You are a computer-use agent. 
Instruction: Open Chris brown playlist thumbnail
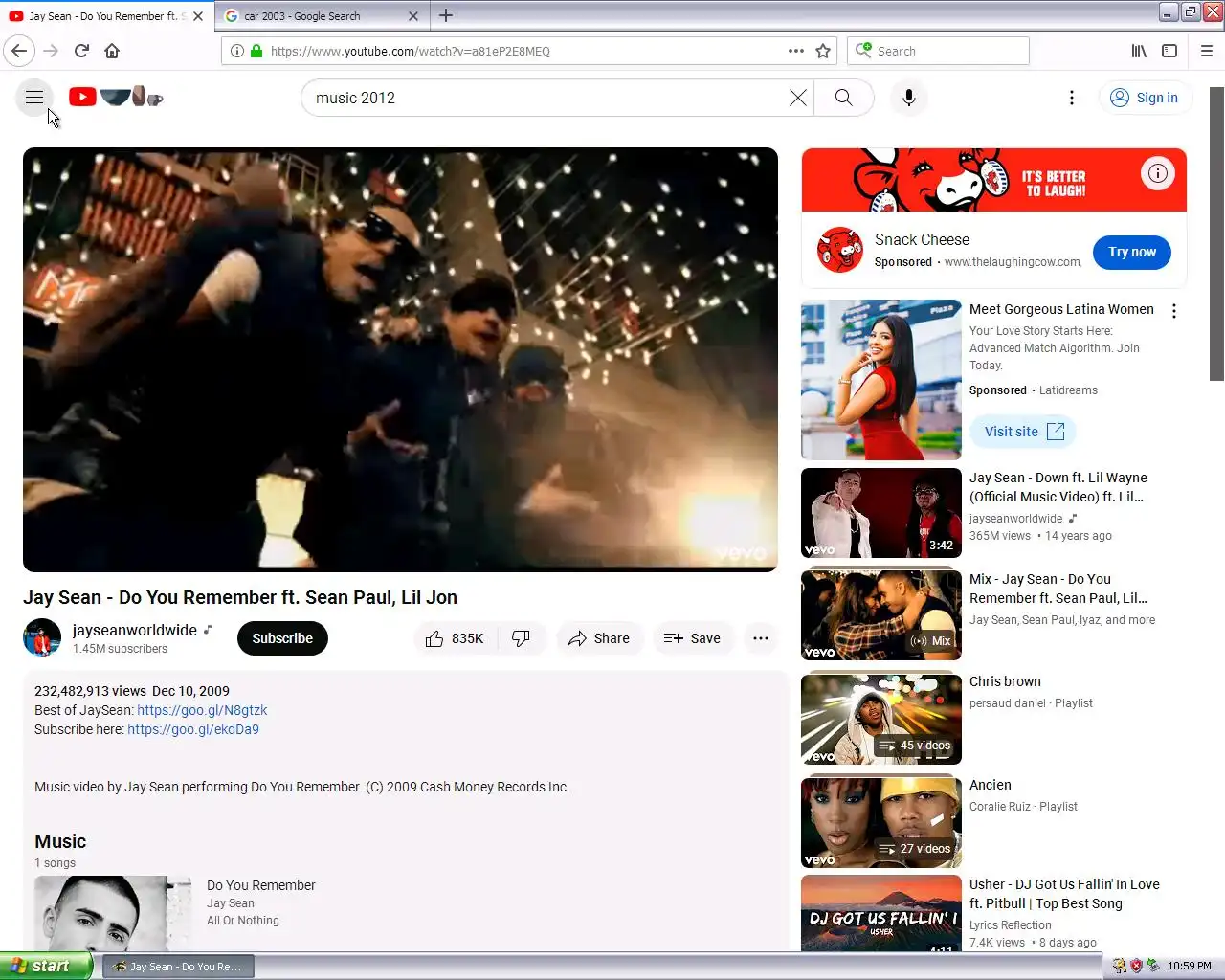click(881, 719)
